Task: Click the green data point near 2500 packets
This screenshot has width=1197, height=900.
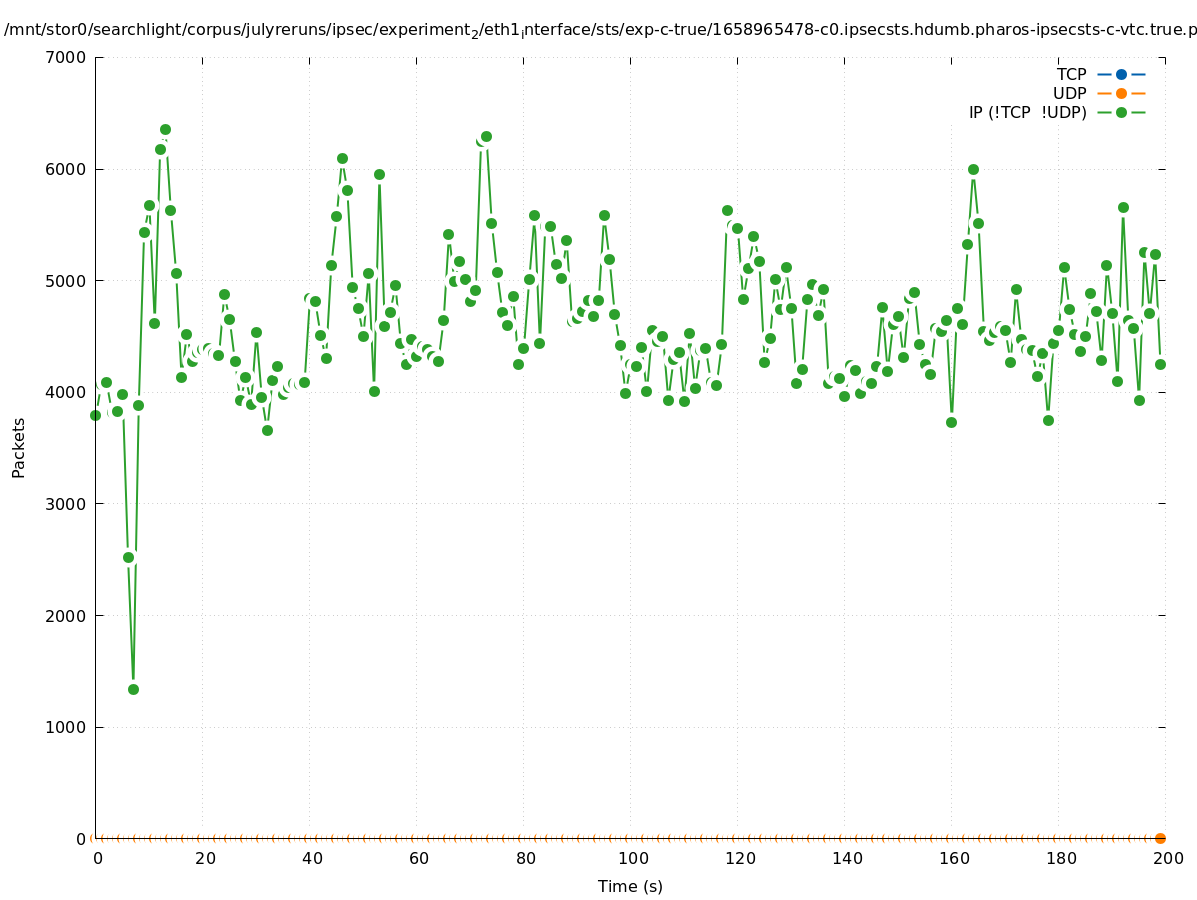Action: point(128,557)
